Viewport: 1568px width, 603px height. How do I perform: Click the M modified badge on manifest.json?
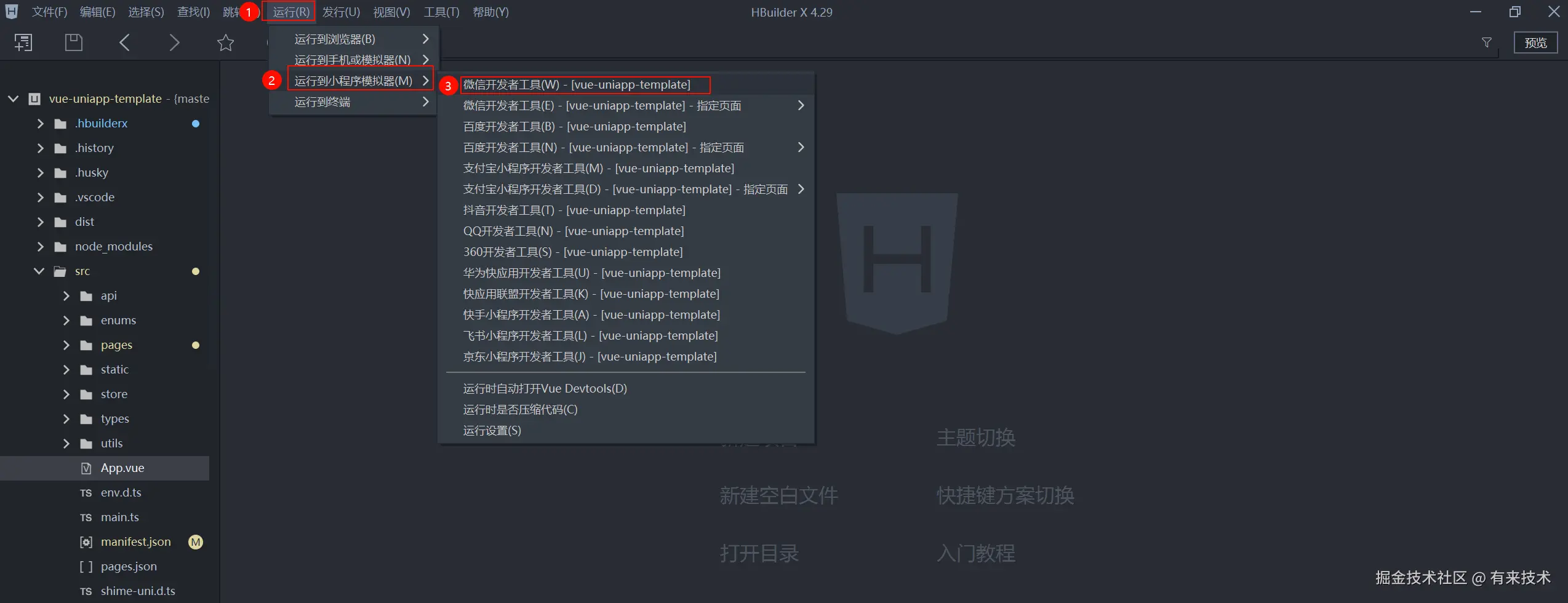[196, 542]
